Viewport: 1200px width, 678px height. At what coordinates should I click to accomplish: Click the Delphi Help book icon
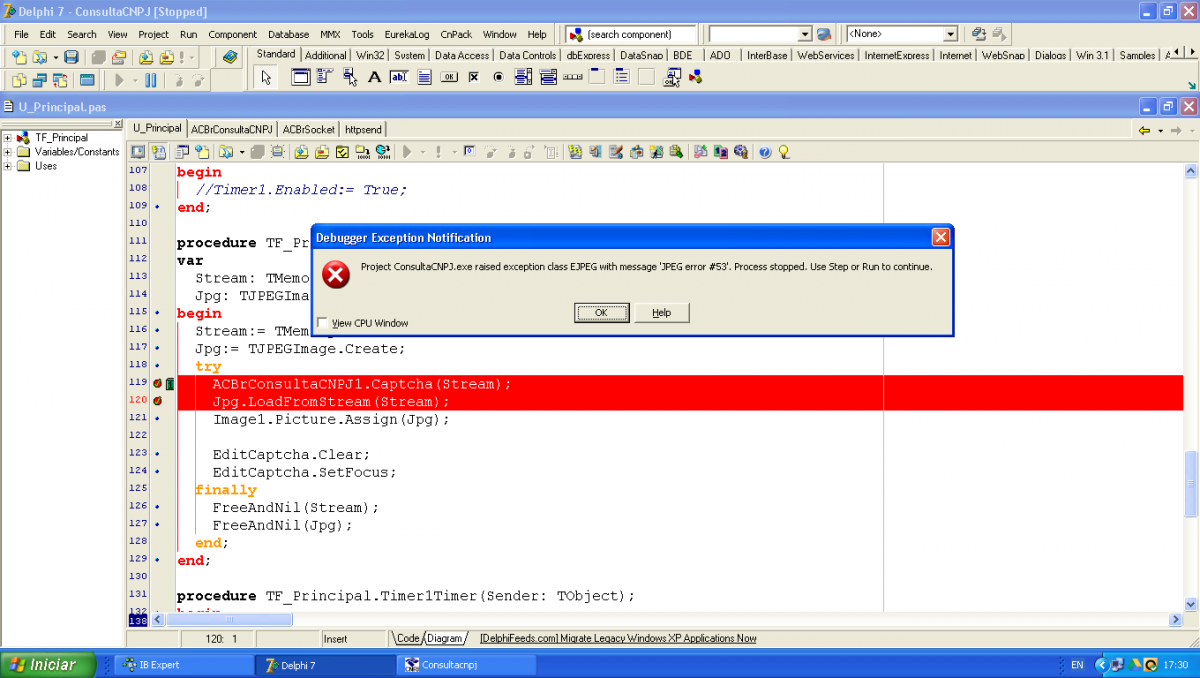[x=230, y=57]
